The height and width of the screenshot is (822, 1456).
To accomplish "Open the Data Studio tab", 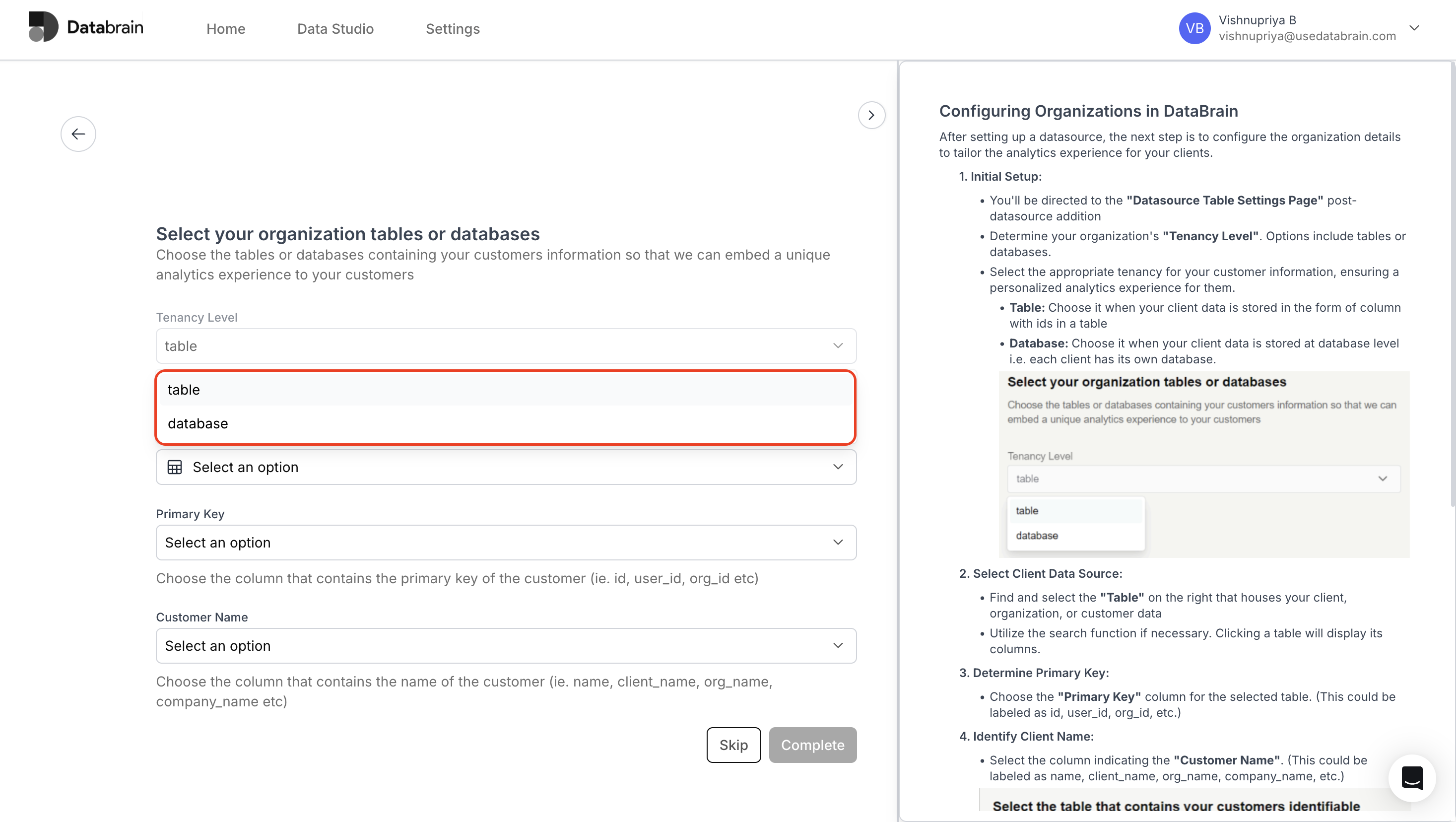I will click(x=335, y=29).
